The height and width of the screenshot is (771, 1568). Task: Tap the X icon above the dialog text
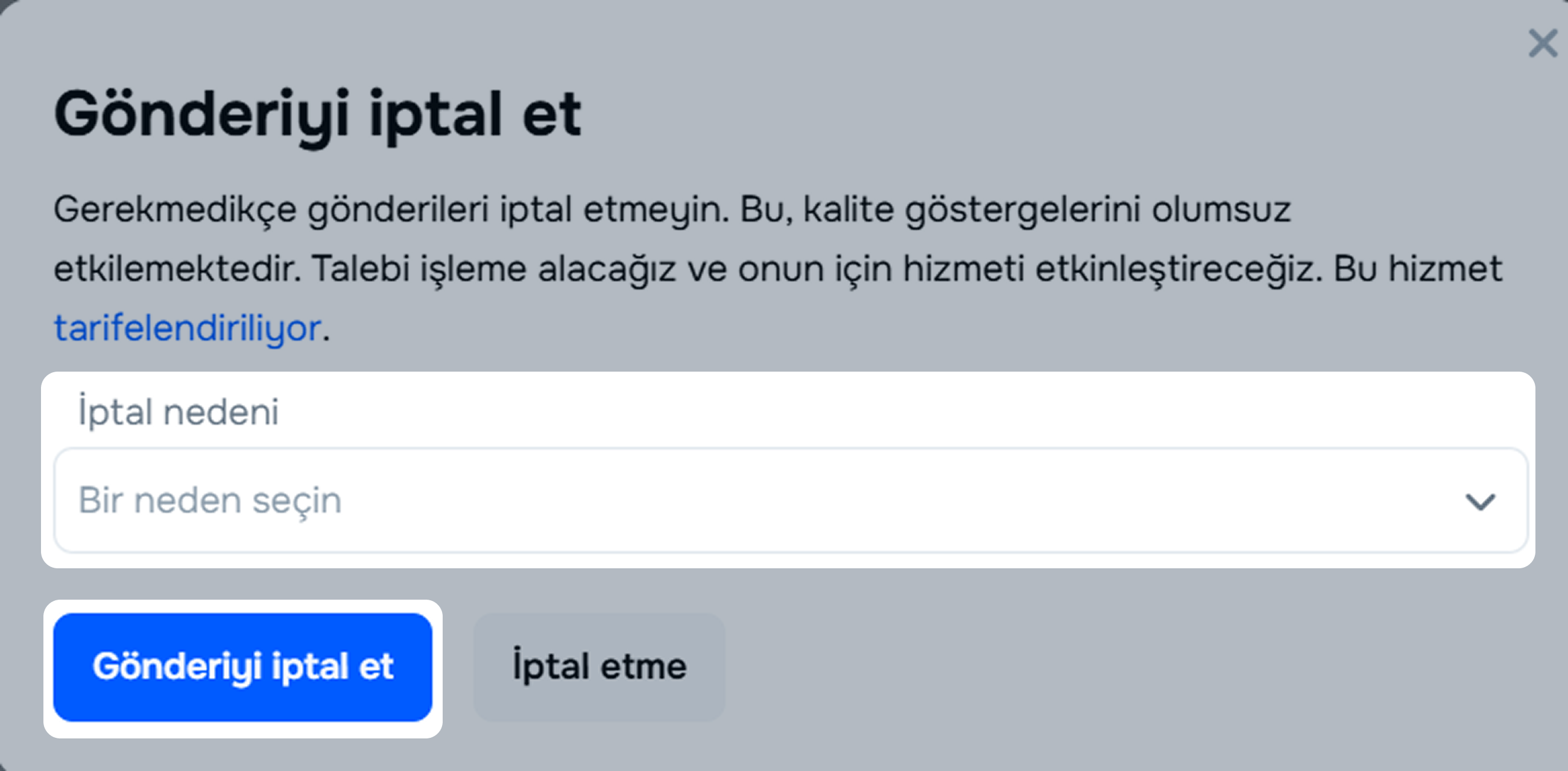1543,44
